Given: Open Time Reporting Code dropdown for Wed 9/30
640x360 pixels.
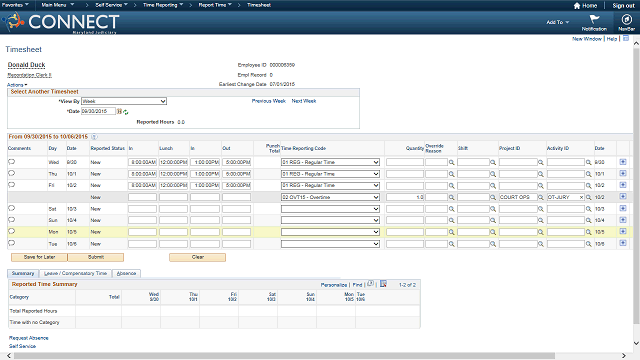Looking at the screenshot, I should (330, 162).
